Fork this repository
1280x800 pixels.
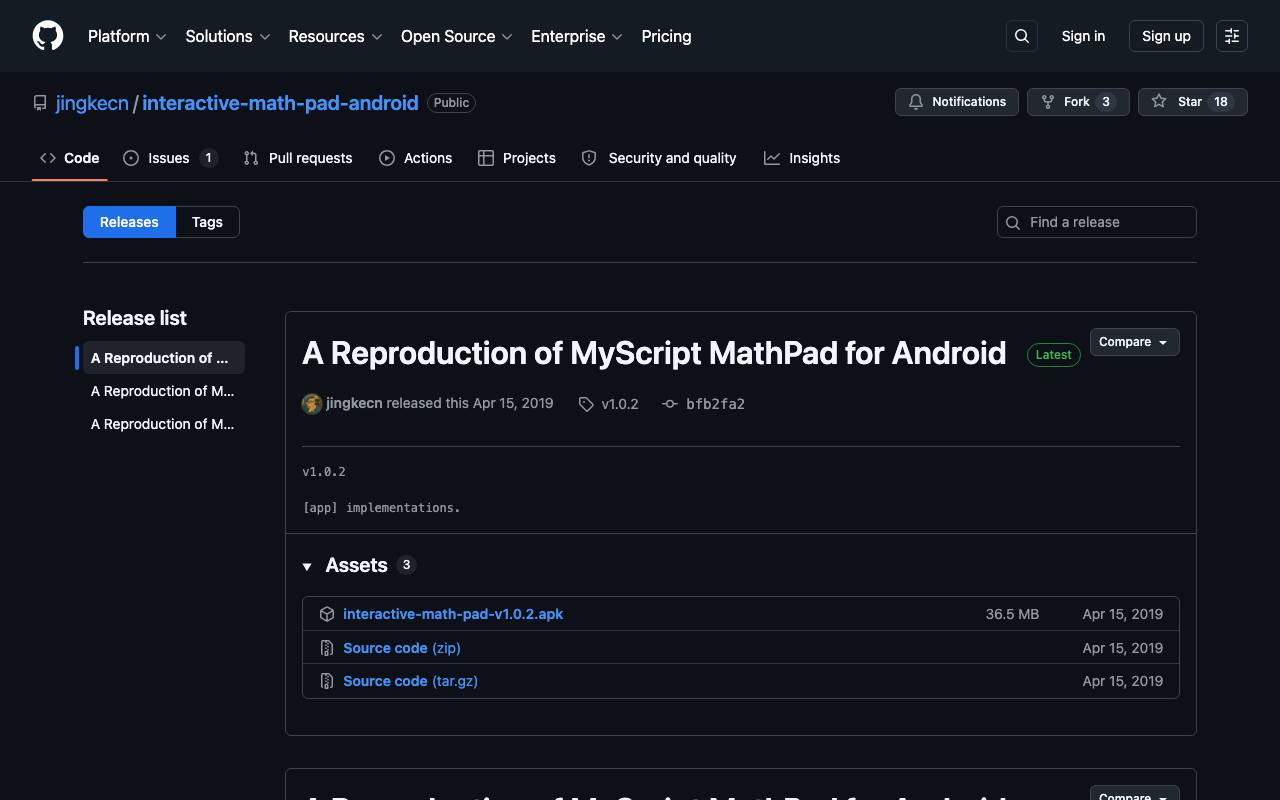click(1078, 102)
